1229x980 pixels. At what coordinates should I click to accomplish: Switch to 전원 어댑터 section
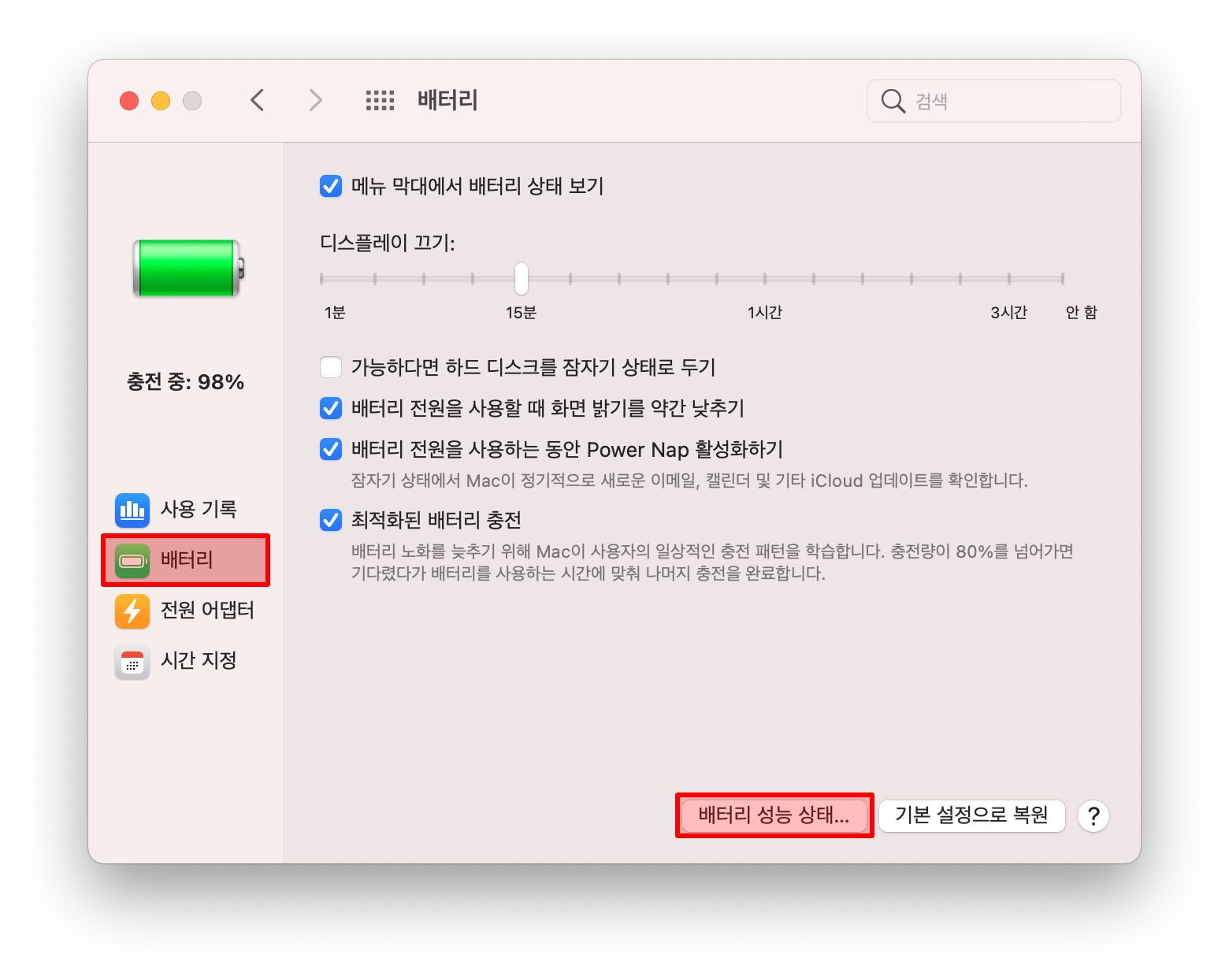(186, 611)
